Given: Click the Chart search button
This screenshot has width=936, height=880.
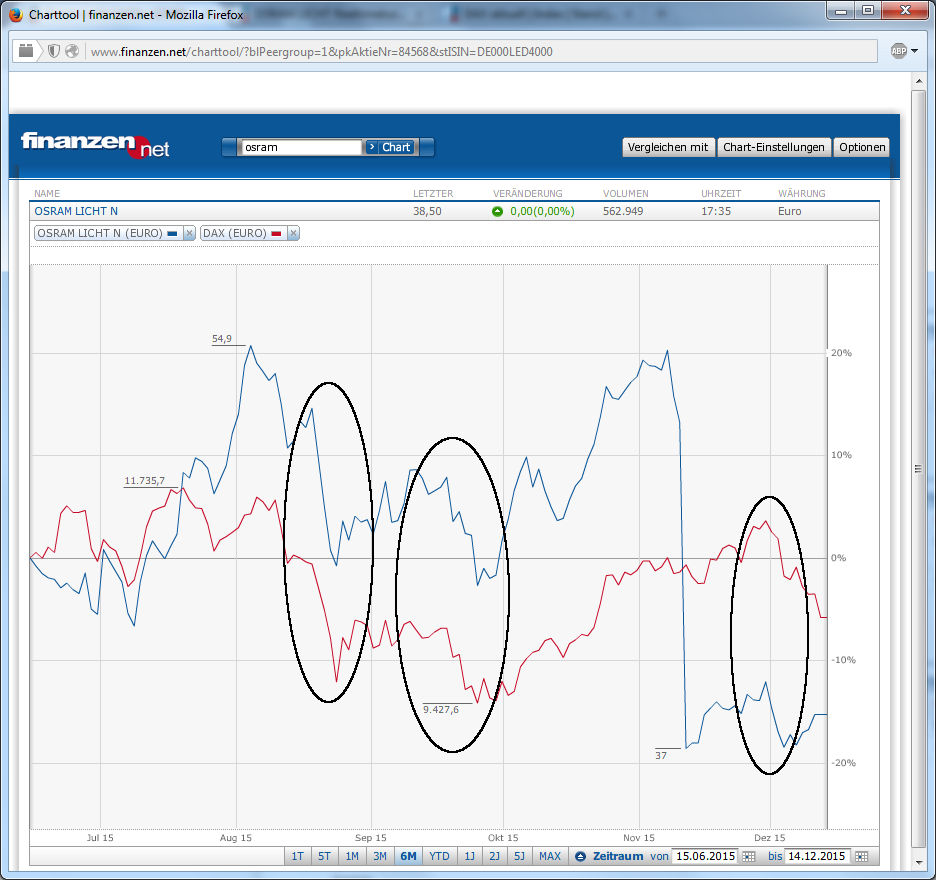Looking at the screenshot, I should (x=390, y=147).
